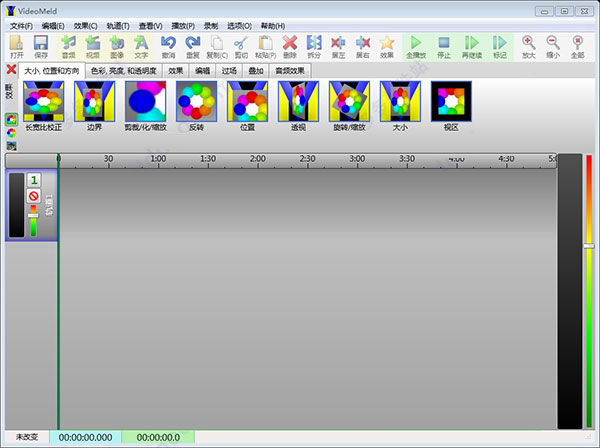Viewport: 600px width, 448px height.
Task: Close the effects panel with red X
Action: (11, 69)
